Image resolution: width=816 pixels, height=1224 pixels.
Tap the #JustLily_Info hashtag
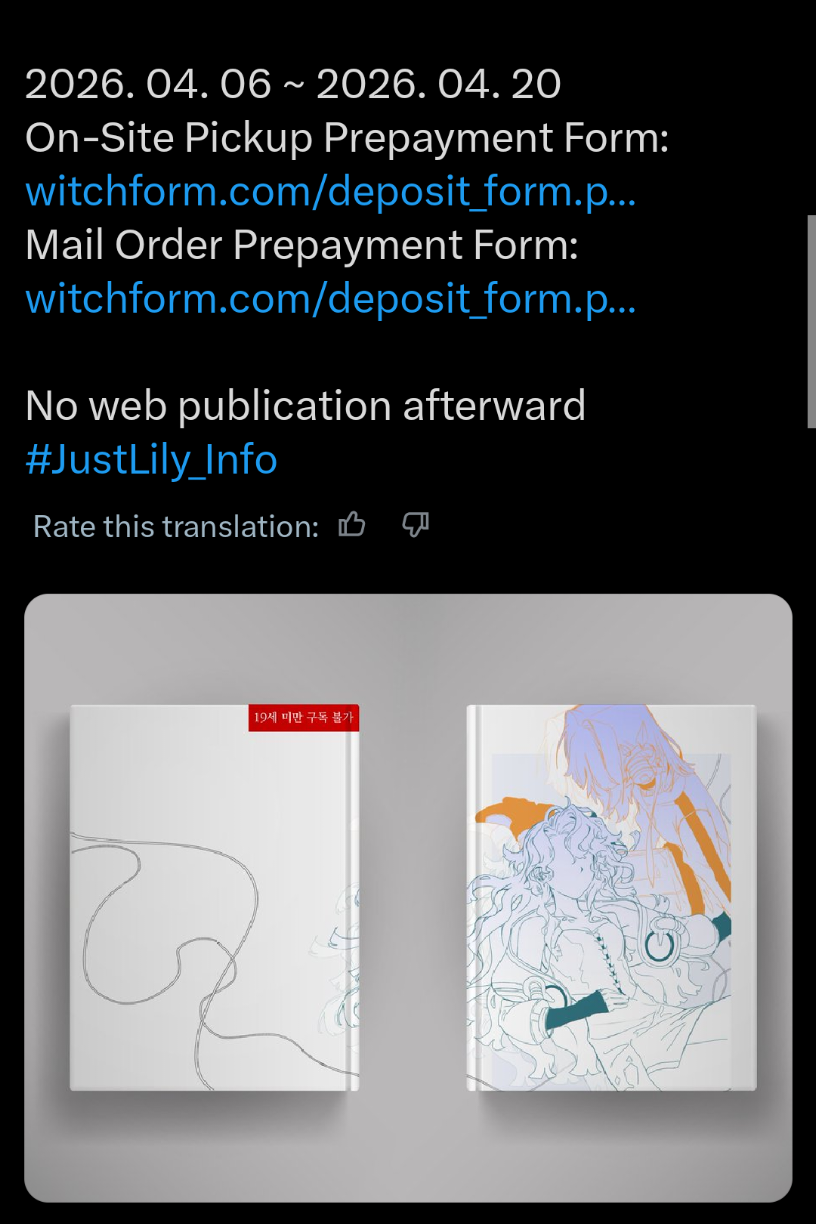tap(151, 459)
